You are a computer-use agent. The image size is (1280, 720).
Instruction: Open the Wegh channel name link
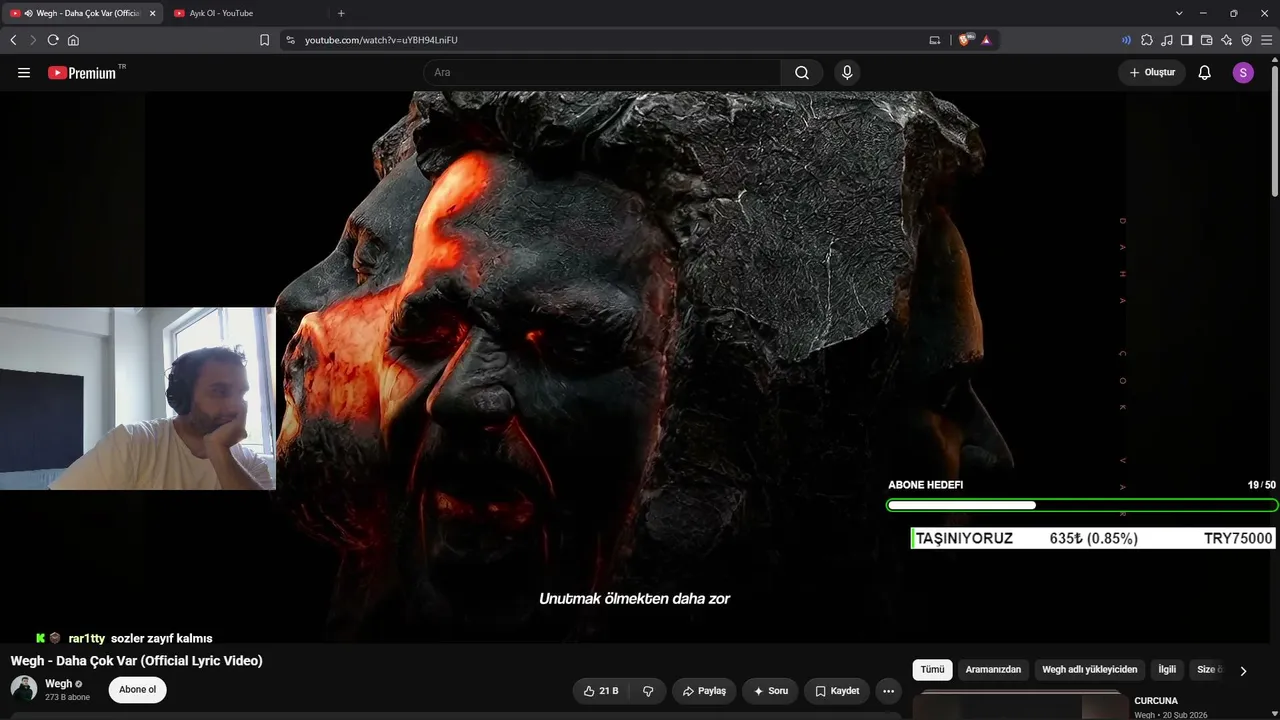tap(58, 684)
